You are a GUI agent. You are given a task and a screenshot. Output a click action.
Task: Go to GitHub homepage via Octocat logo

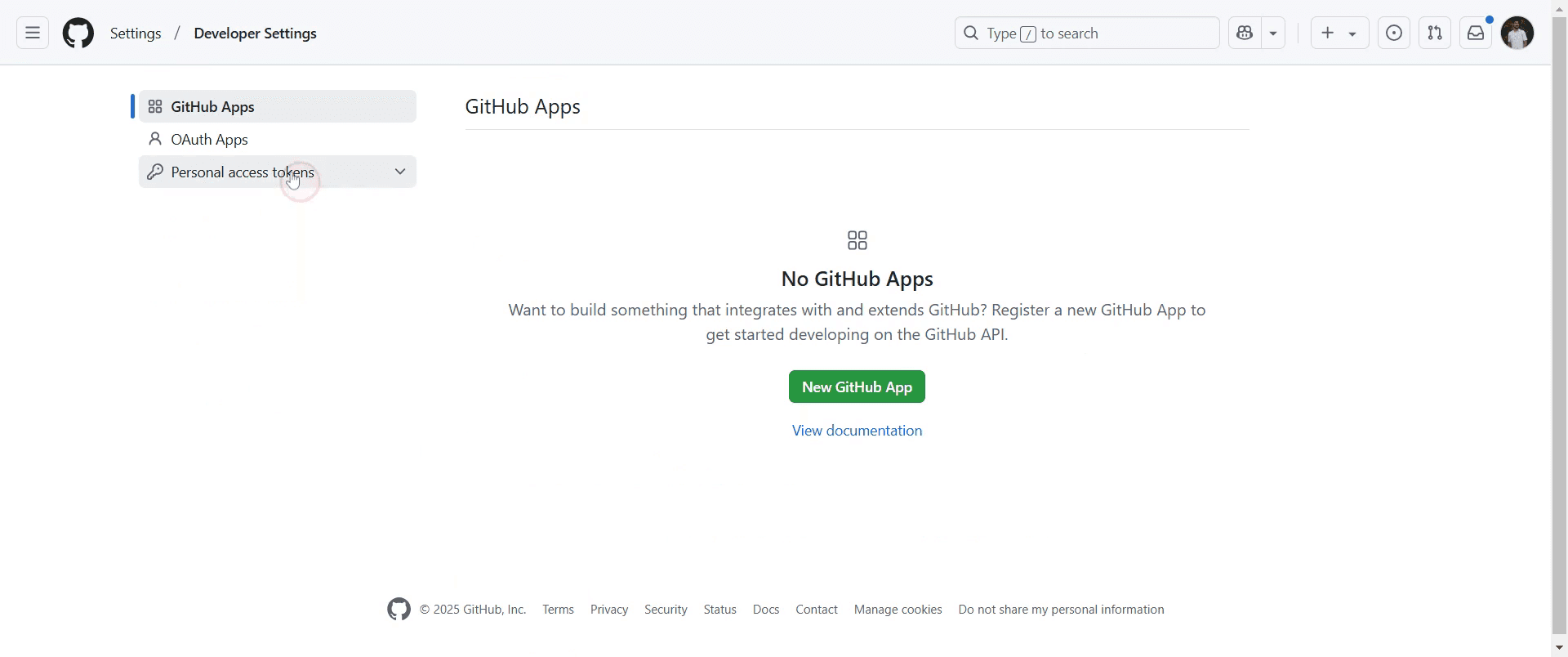(x=78, y=34)
